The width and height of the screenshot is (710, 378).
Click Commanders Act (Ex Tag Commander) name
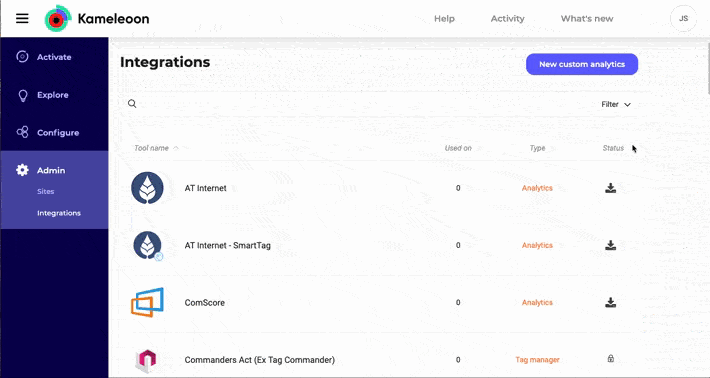click(259, 360)
